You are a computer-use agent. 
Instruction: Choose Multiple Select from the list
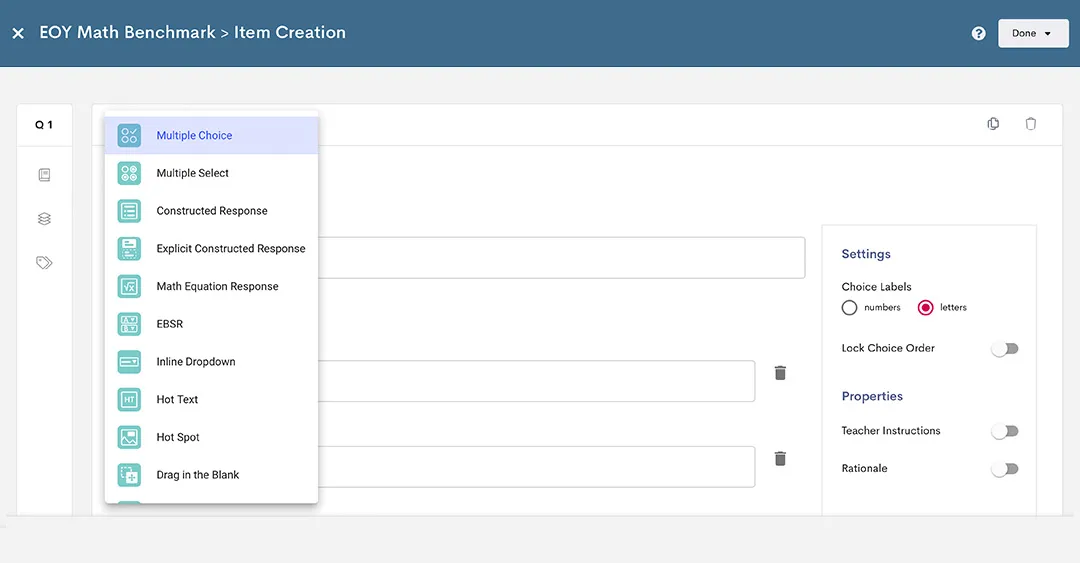(x=211, y=173)
